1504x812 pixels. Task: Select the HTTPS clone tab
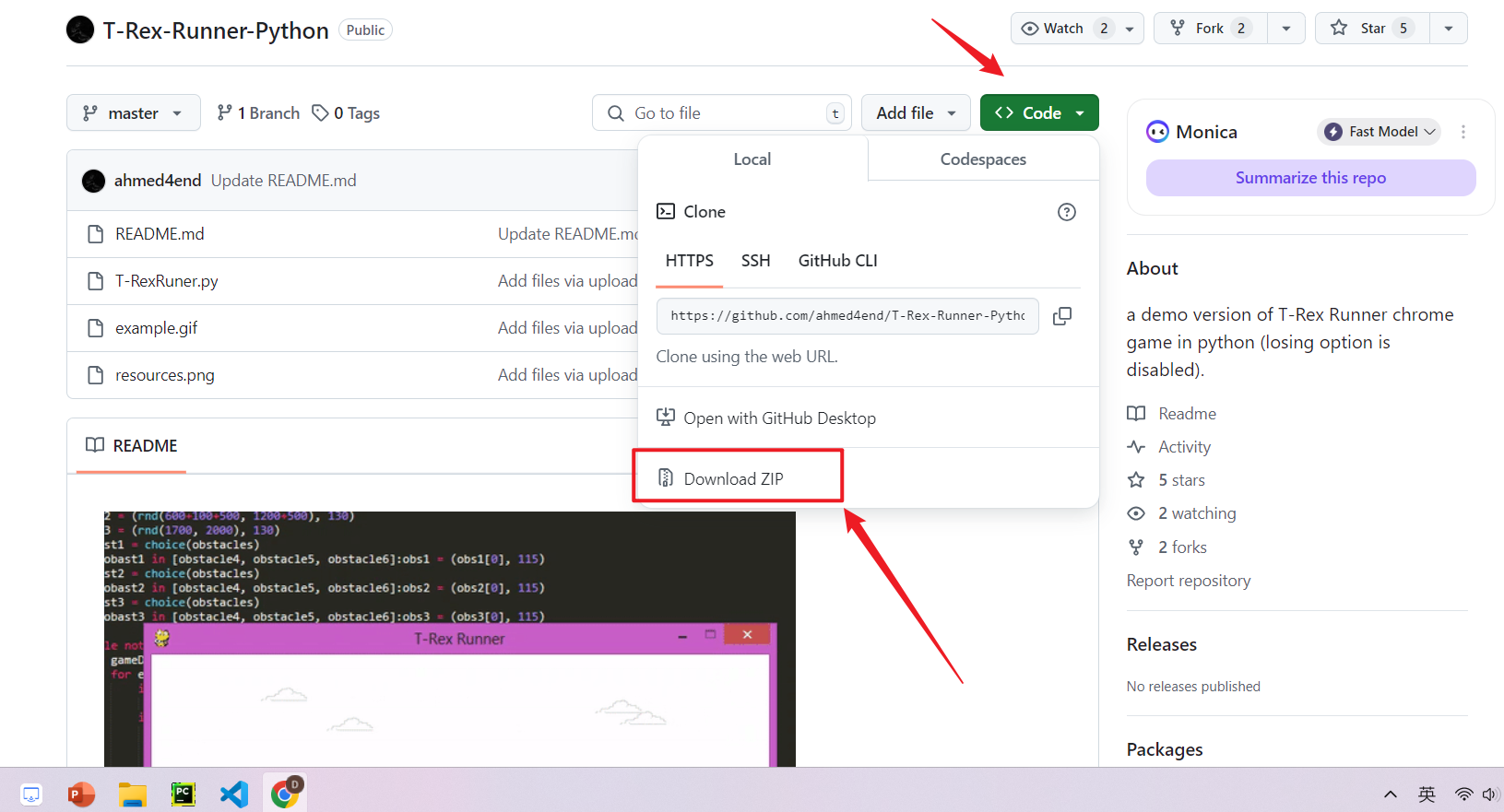690,261
